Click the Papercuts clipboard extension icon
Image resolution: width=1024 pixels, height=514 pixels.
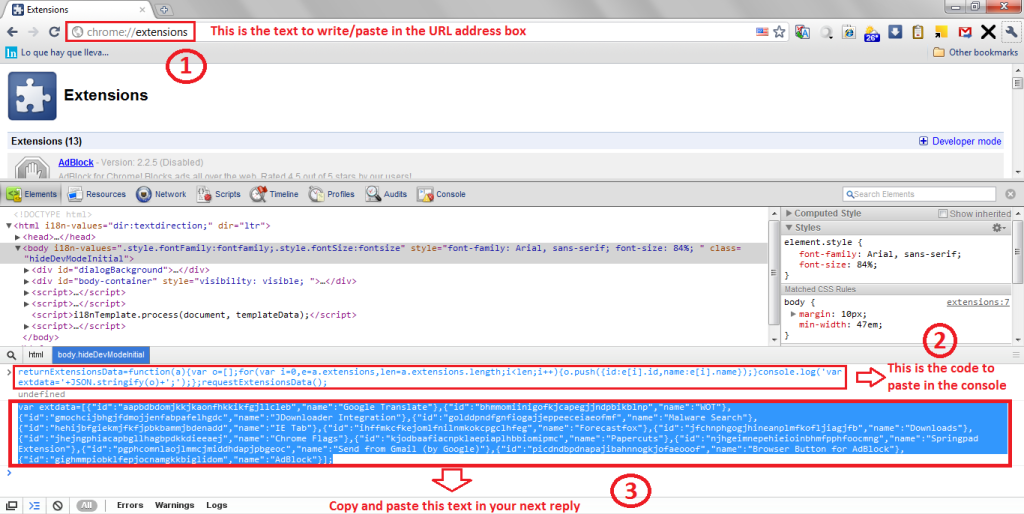[918, 31]
